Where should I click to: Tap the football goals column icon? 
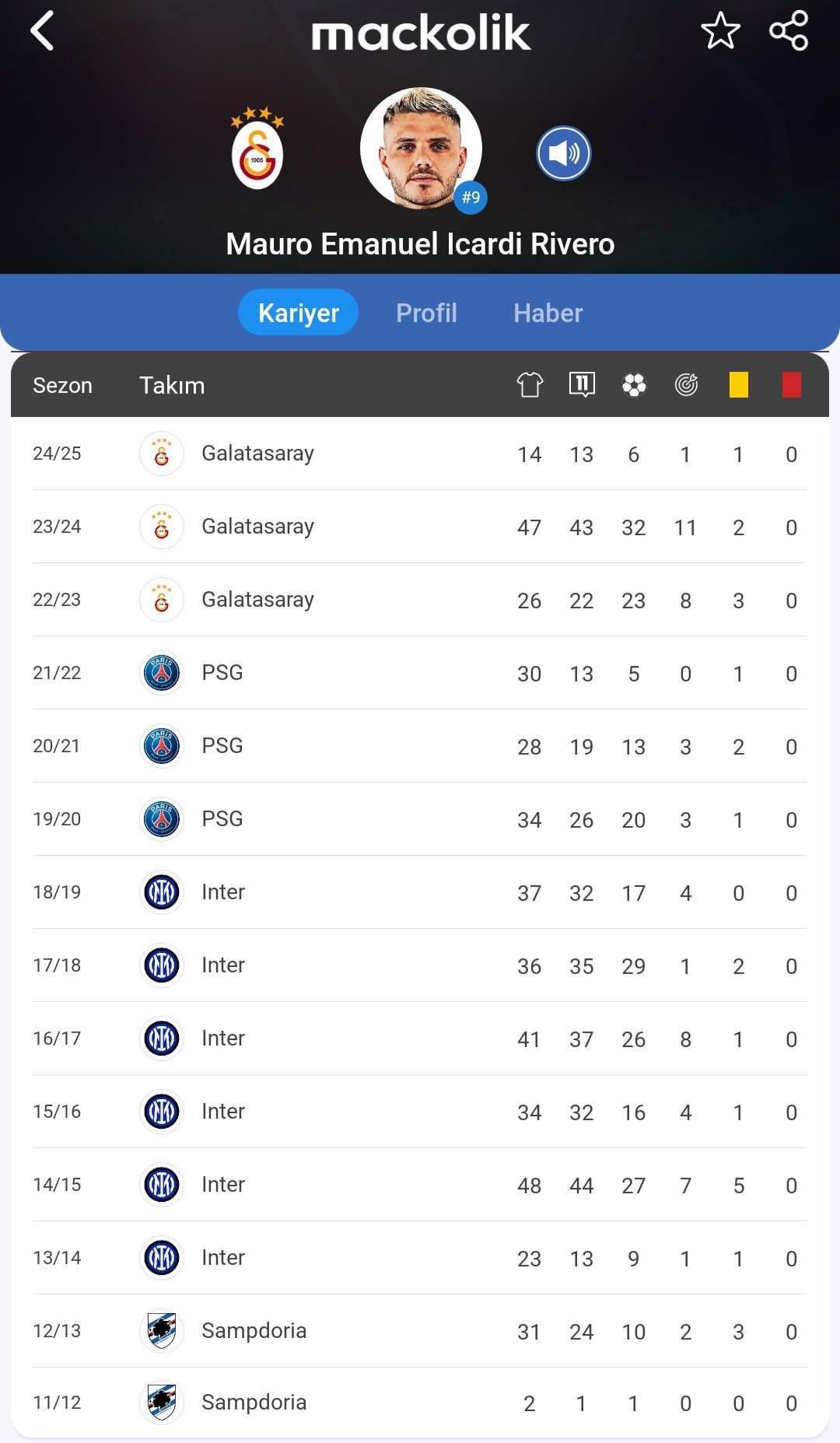(x=634, y=384)
